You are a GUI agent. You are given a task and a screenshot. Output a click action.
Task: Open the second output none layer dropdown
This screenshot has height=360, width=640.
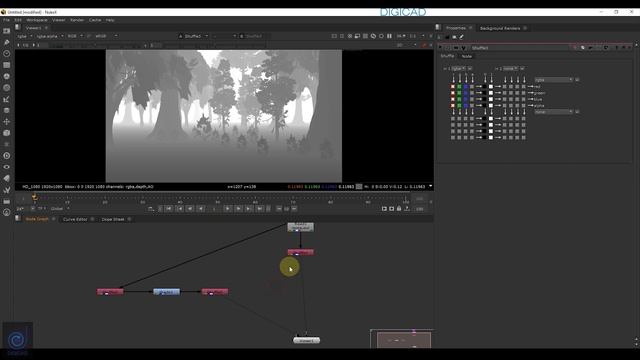click(553, 112)
